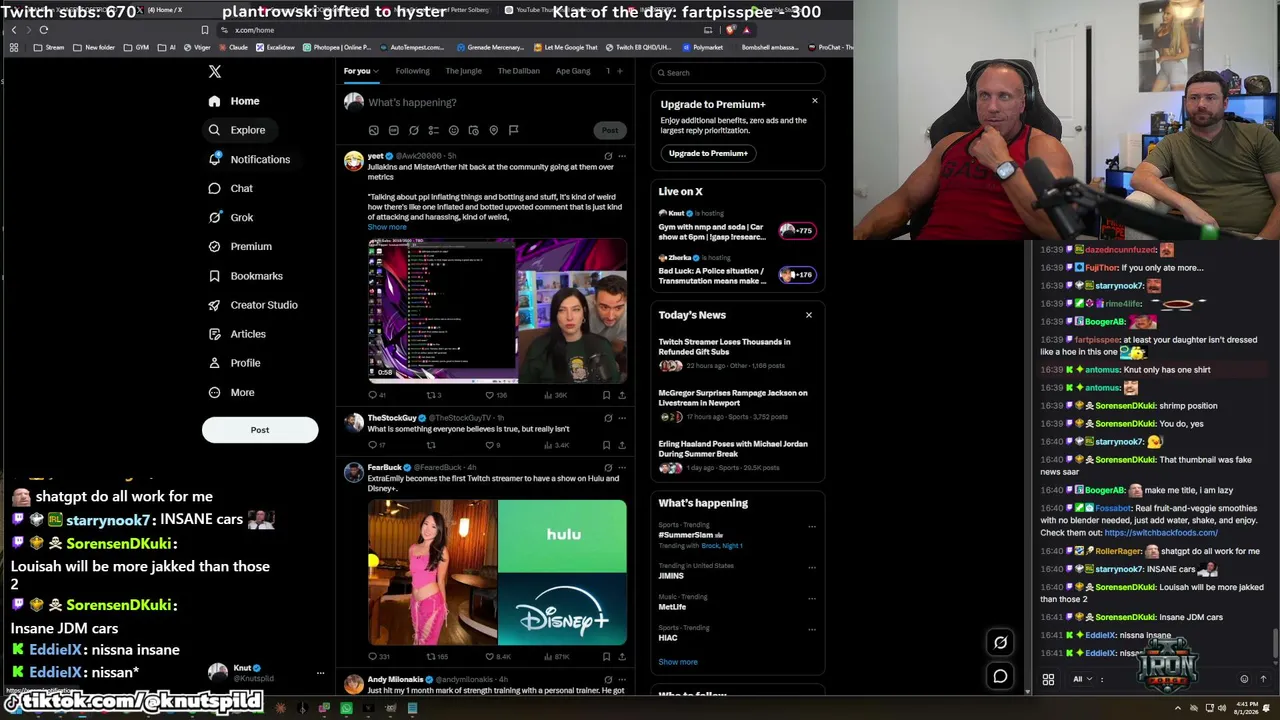The image size is (1280, 720).
Task: Open the For you timeline dropdown
Action: (361, 71)
